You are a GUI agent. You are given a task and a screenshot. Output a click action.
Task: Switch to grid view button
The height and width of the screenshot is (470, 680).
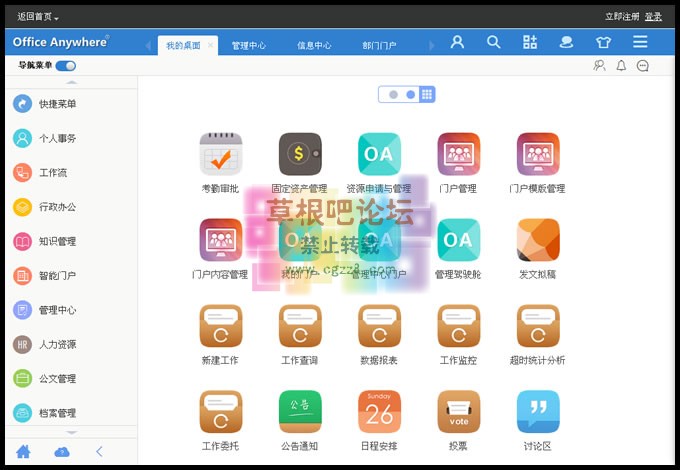(x=427, y=95)
